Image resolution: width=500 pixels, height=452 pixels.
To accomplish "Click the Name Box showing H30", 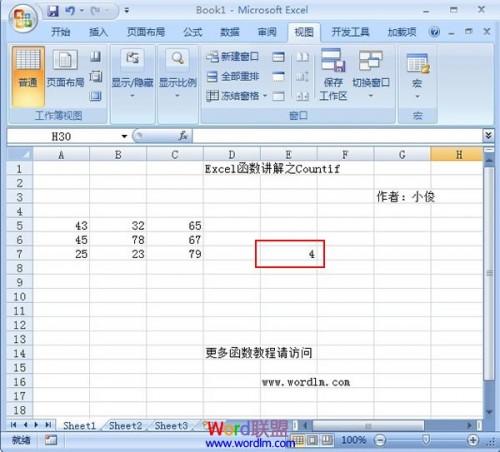I will click(x=63, y=136).
